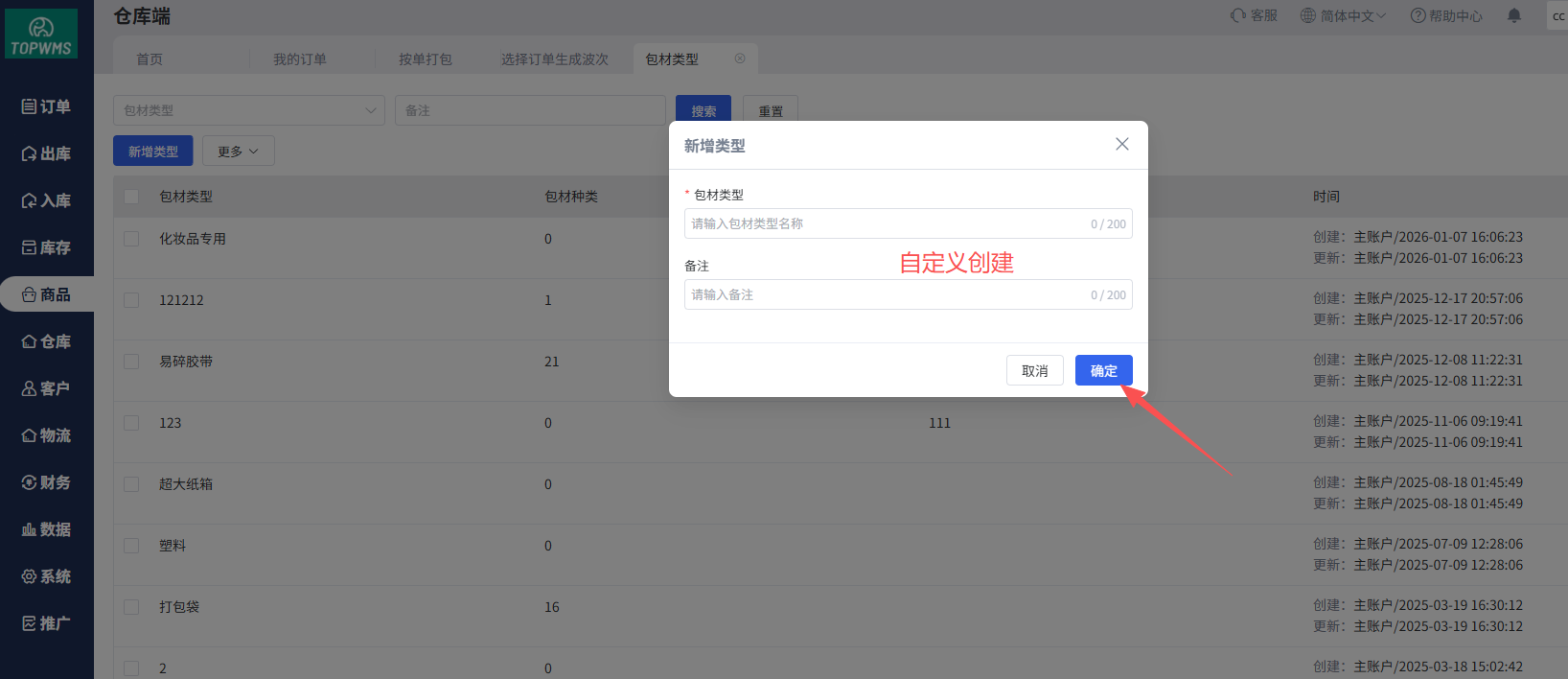Toggle the select-all checkbox in table header

coord(131,197)
